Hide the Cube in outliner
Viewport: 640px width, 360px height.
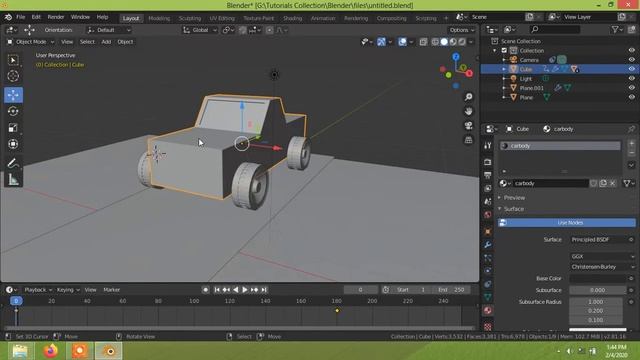point(631,69)
